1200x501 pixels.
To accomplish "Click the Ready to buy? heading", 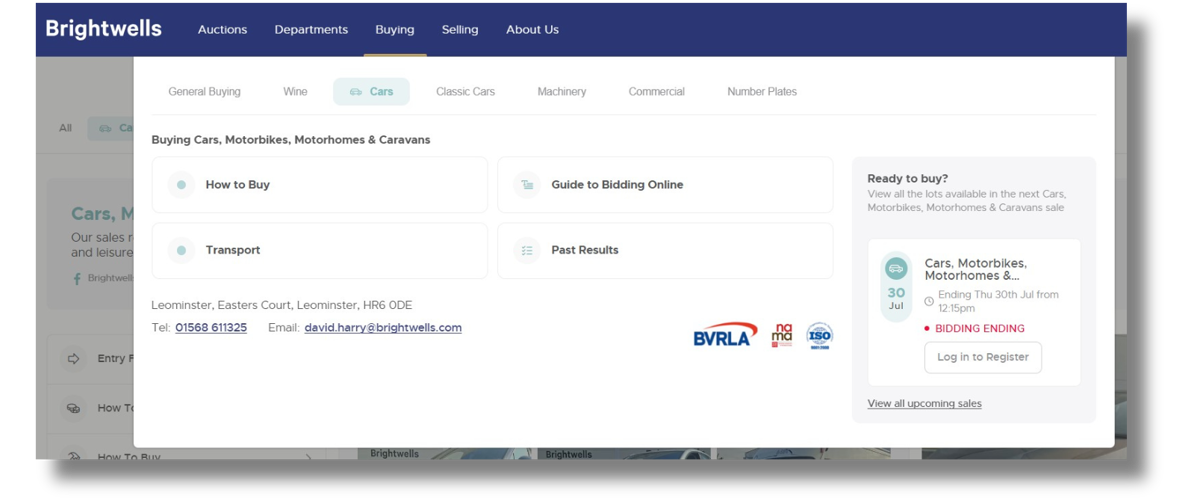I will 908,179.
